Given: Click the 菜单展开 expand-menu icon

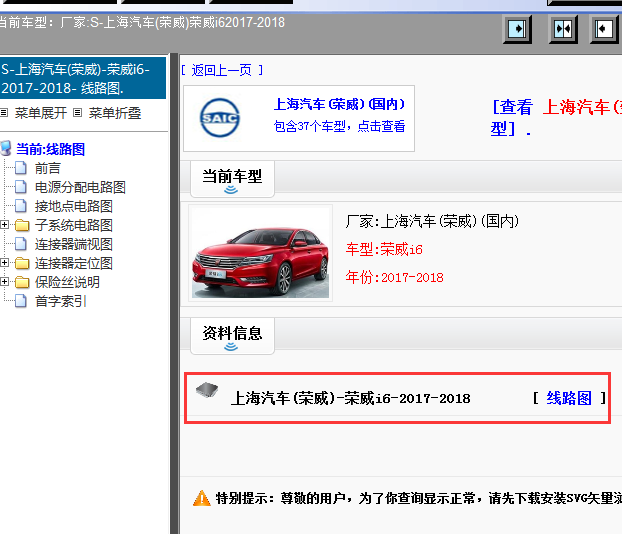Looking at the screenshot, I should (x=4, y=113).
